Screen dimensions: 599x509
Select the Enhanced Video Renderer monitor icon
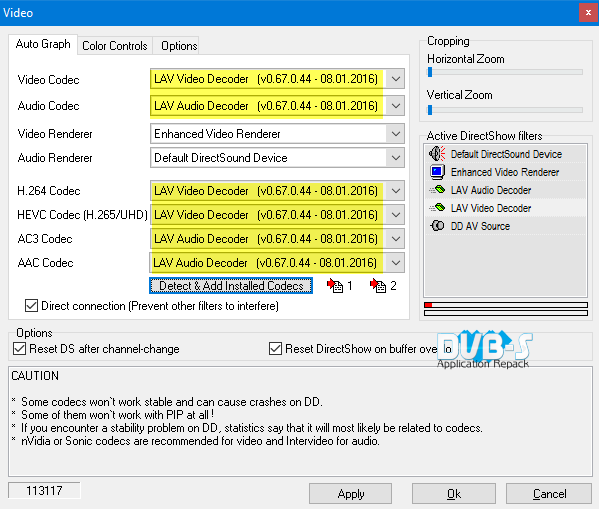pos(437,172)
